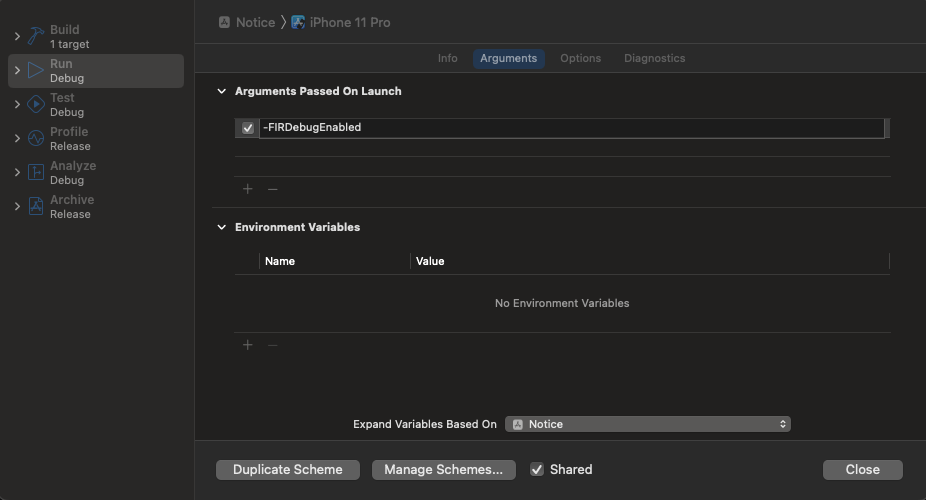Expand the Test action chevron

[x=17, y=104]
